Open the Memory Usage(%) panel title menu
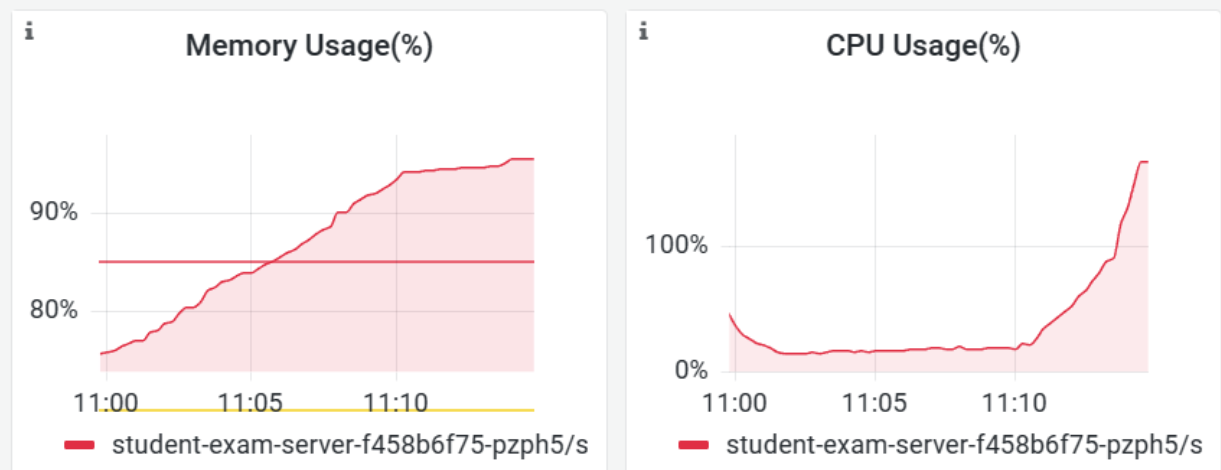1221x470 pixels. click(x=309, y=46)
